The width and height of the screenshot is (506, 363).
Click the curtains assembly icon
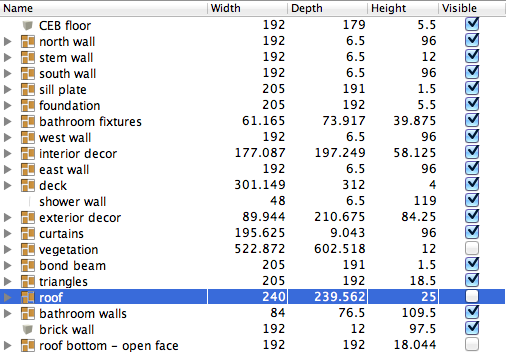tap(28, 234)
